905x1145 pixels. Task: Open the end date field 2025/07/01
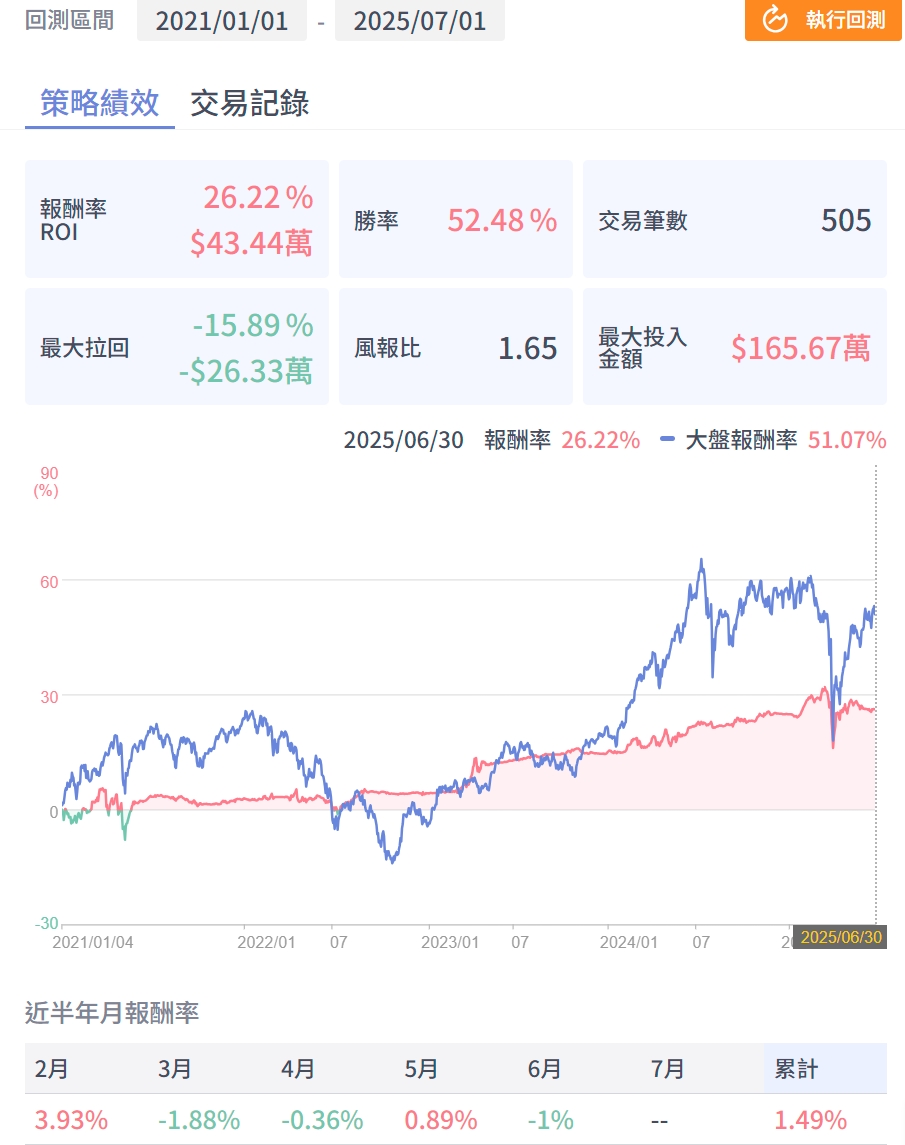[419, 21]
